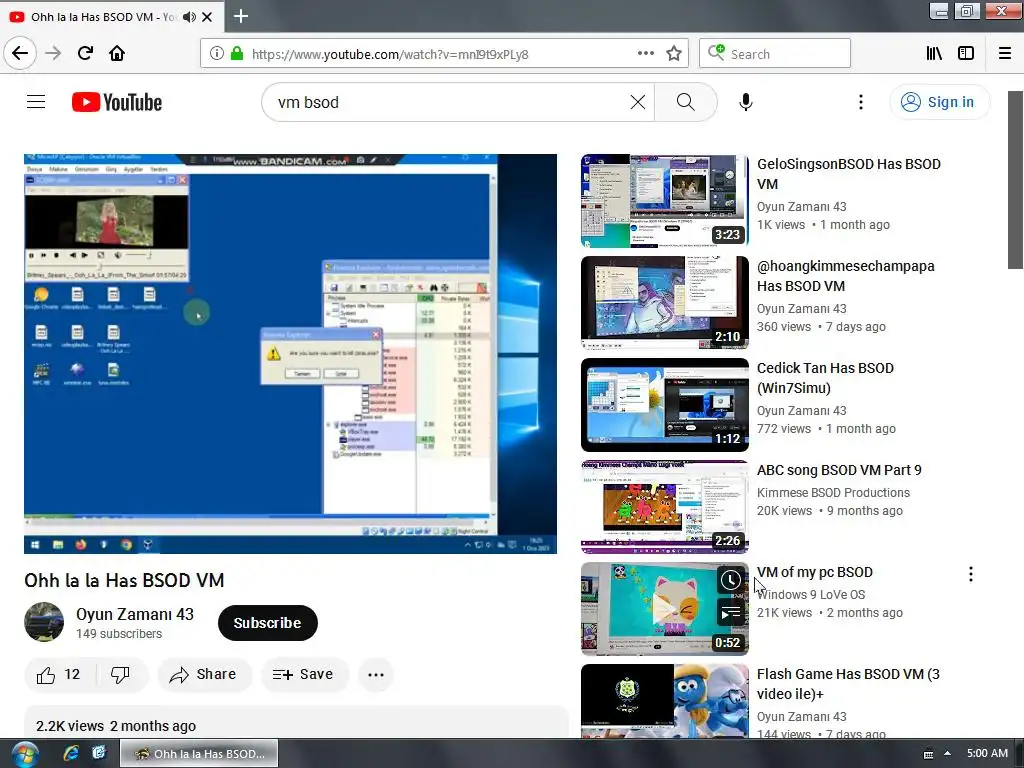1024x768 pixels.
Task: Reload the current page
Action: pyautogui.click(x=85, y=53)
